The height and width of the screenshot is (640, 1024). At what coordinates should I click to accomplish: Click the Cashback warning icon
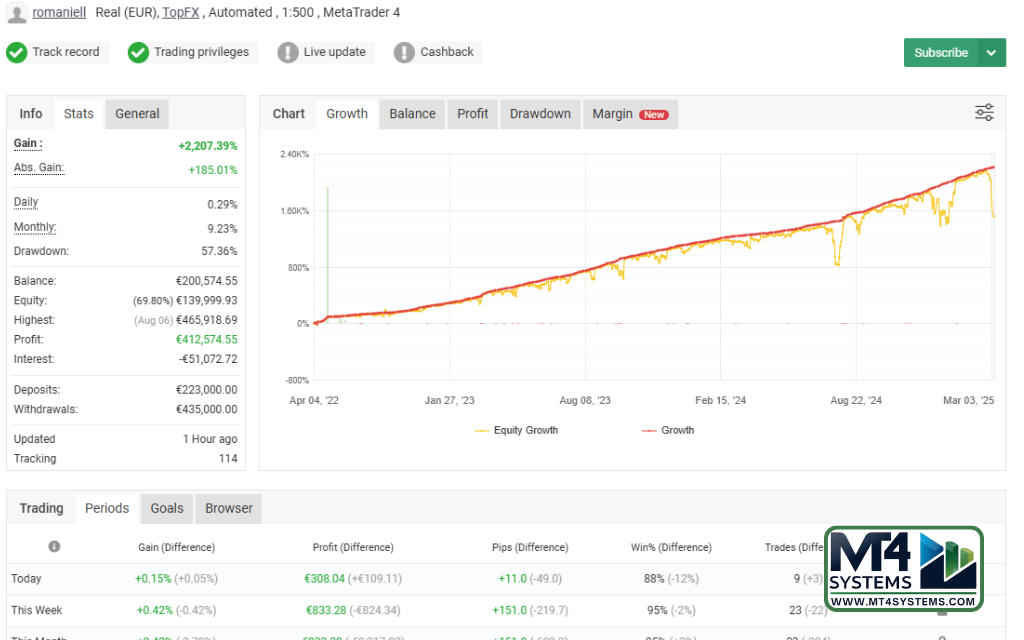[x=404, y=53]
